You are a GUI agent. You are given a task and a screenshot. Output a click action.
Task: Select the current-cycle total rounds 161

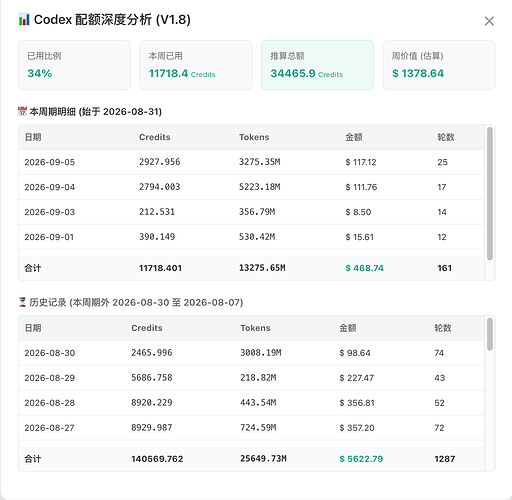click(x=445, y=268)
